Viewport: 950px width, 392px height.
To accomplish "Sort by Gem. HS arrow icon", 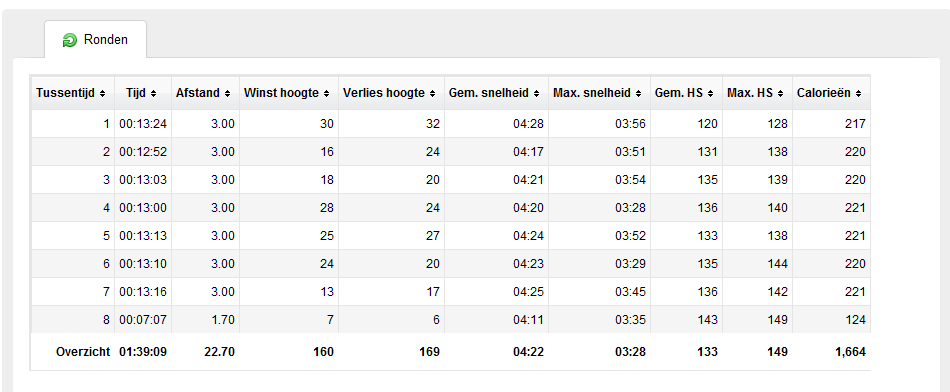I will pyautogui.click(x=711, y=93).
